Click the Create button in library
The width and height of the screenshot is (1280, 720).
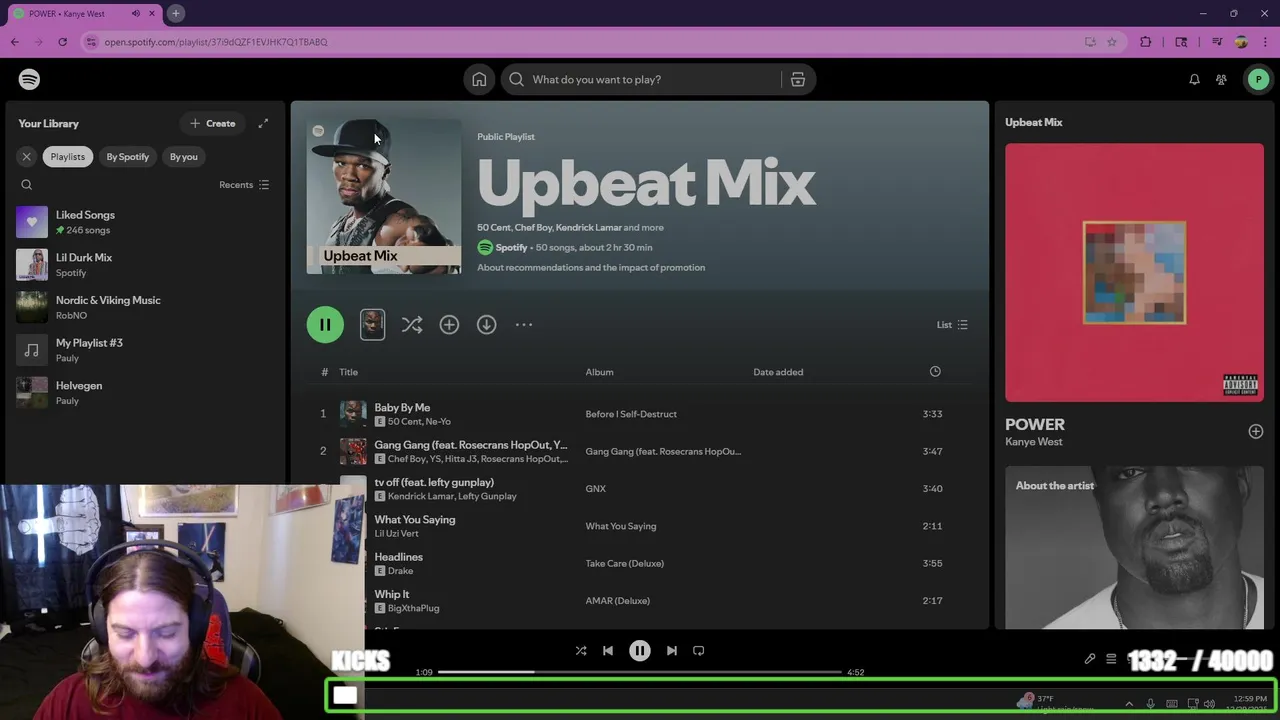[213, 123]
